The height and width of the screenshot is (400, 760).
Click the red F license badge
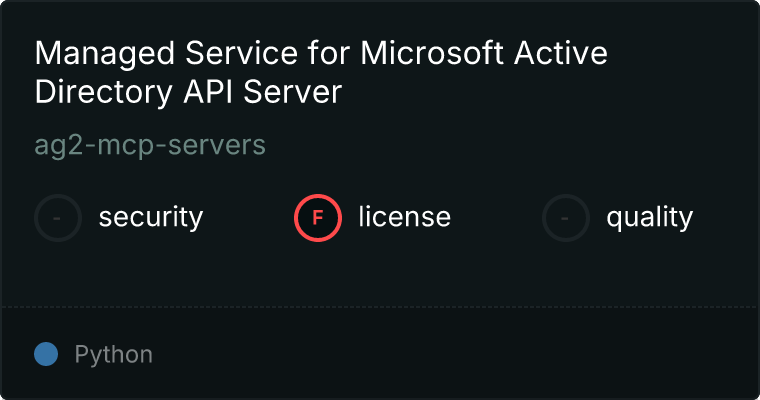coord(318,217)
